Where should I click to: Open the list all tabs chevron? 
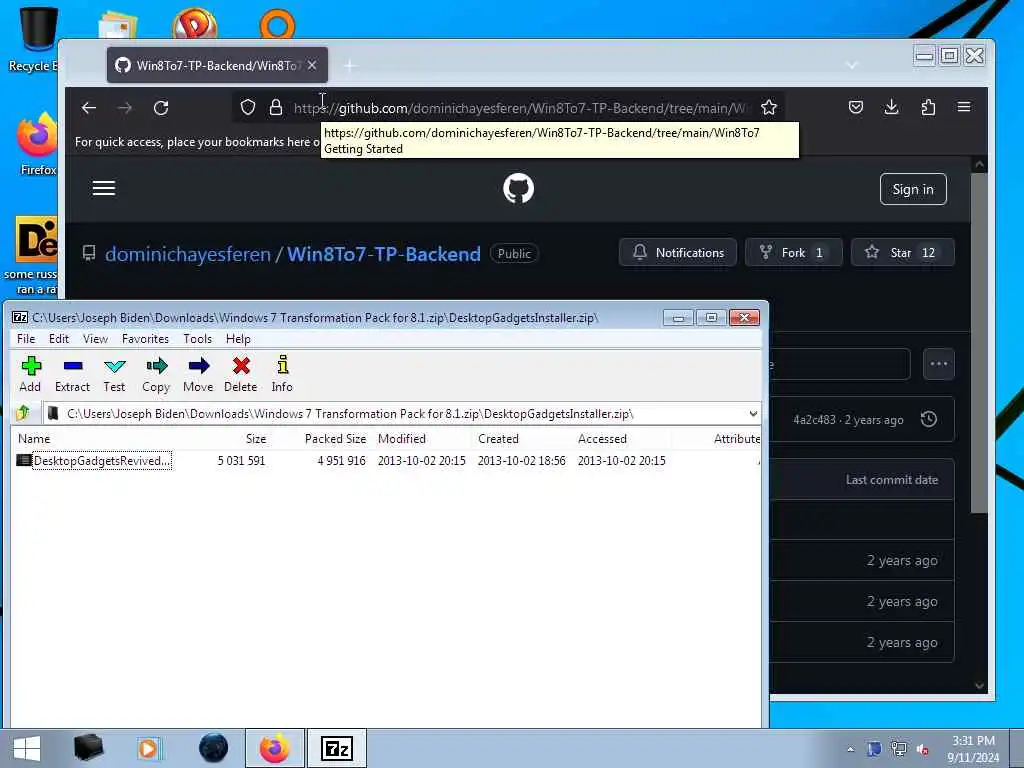pos(852,65)
